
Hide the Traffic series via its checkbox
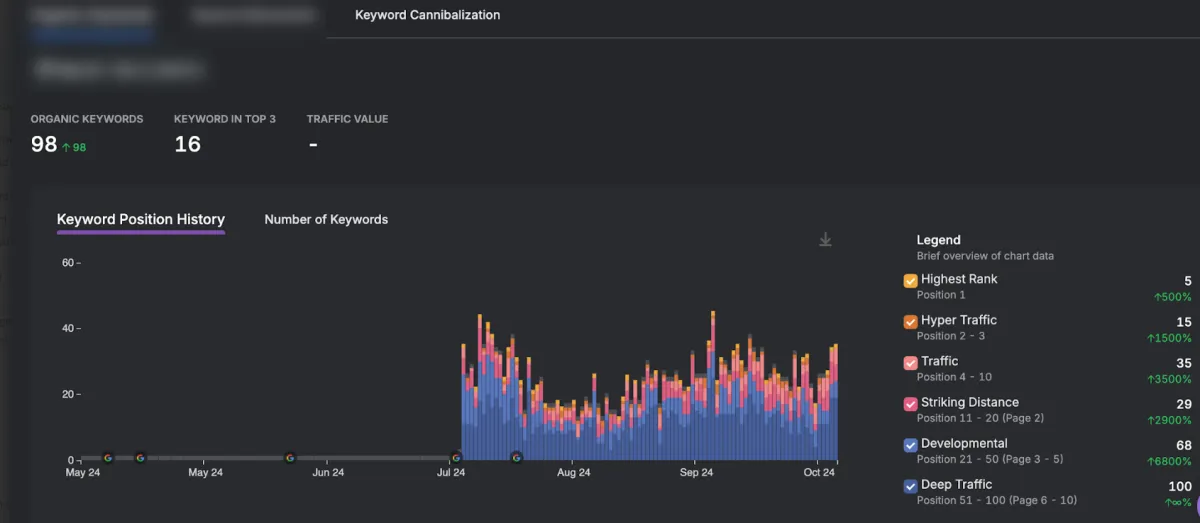click(910, 363)
